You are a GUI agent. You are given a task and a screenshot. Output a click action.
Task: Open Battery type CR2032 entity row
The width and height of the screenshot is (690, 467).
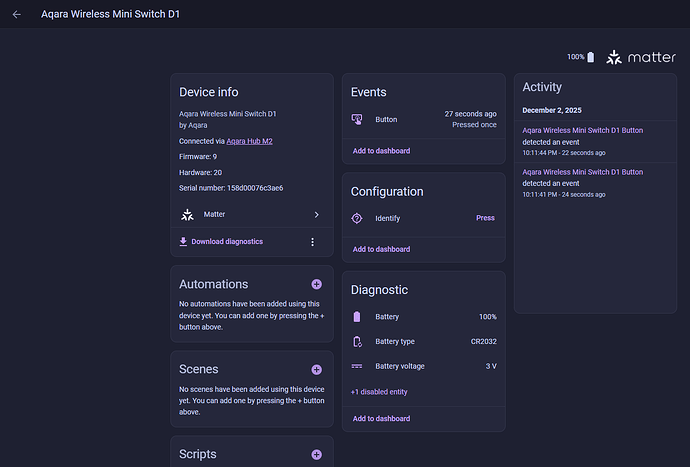coord(423,342)
